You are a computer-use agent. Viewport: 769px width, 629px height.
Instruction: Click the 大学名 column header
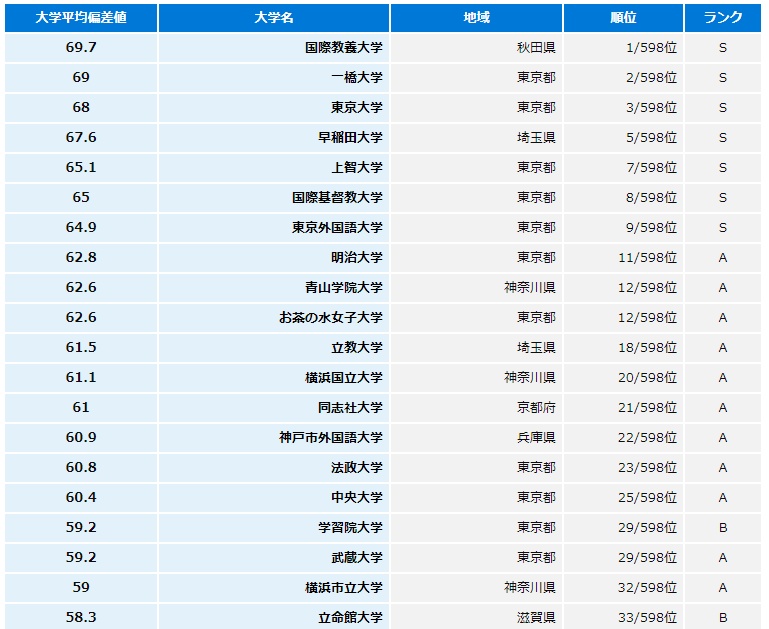click(274, 18)
